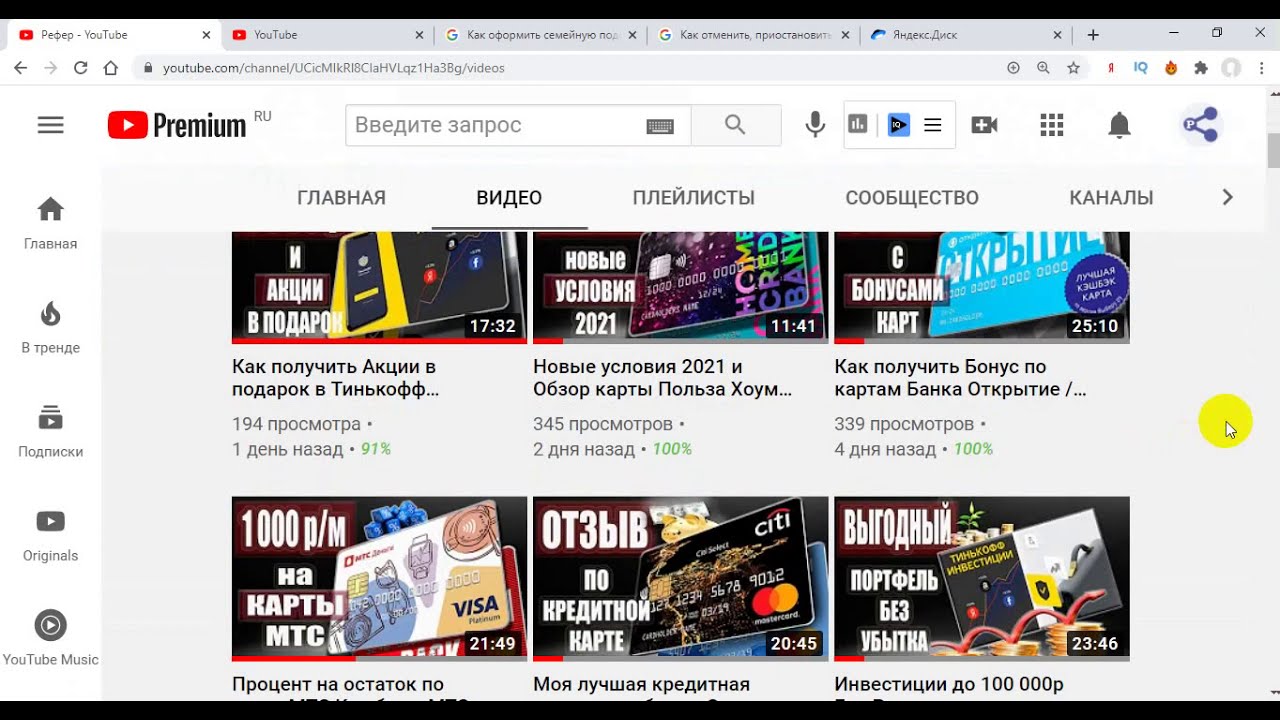Click the 91% rating on the Тинькофф video
Viewport: 1280px width, 720px height.
tap(376, 450)
